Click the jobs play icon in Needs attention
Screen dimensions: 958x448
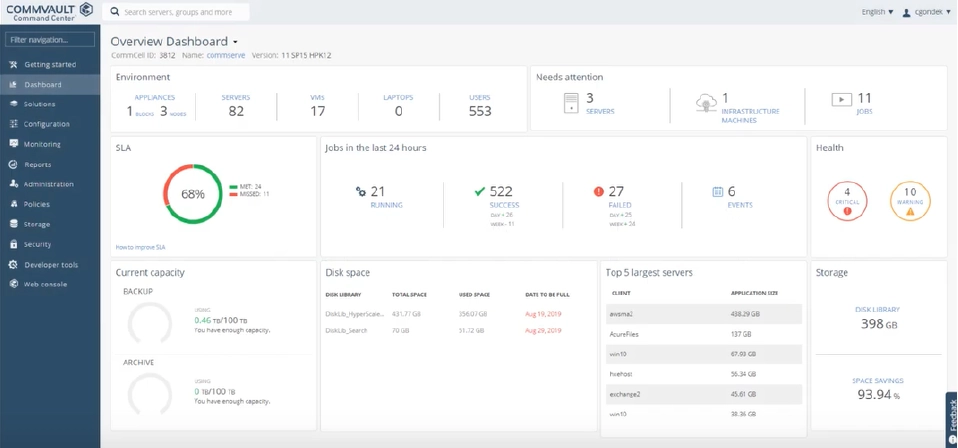841,99
